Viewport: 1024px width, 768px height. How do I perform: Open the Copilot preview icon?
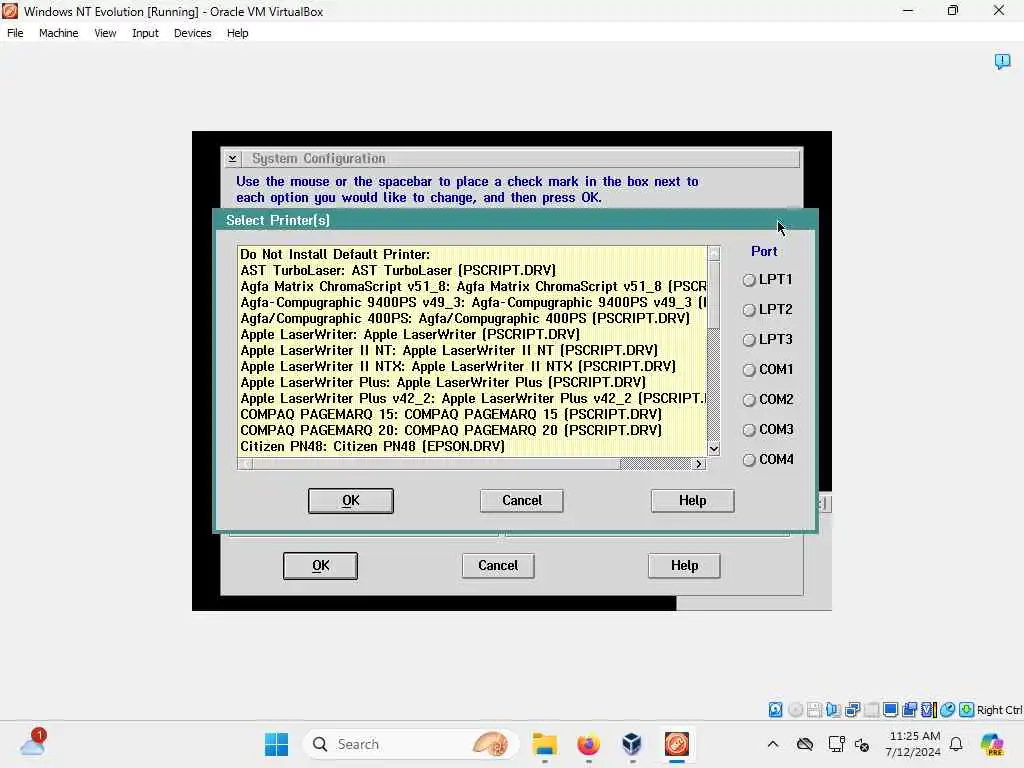click(992, 744)
